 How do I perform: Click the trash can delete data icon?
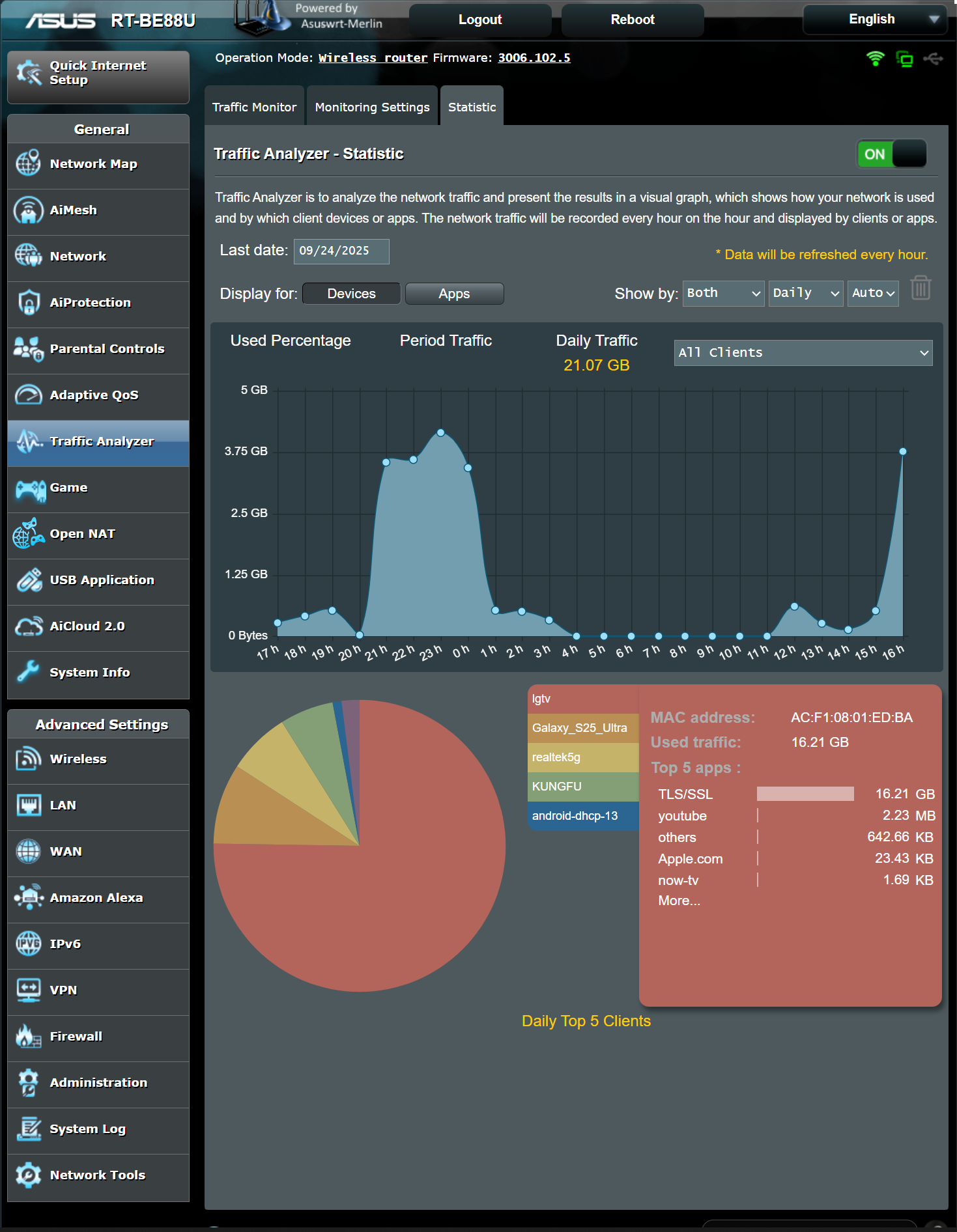[920, 288]
